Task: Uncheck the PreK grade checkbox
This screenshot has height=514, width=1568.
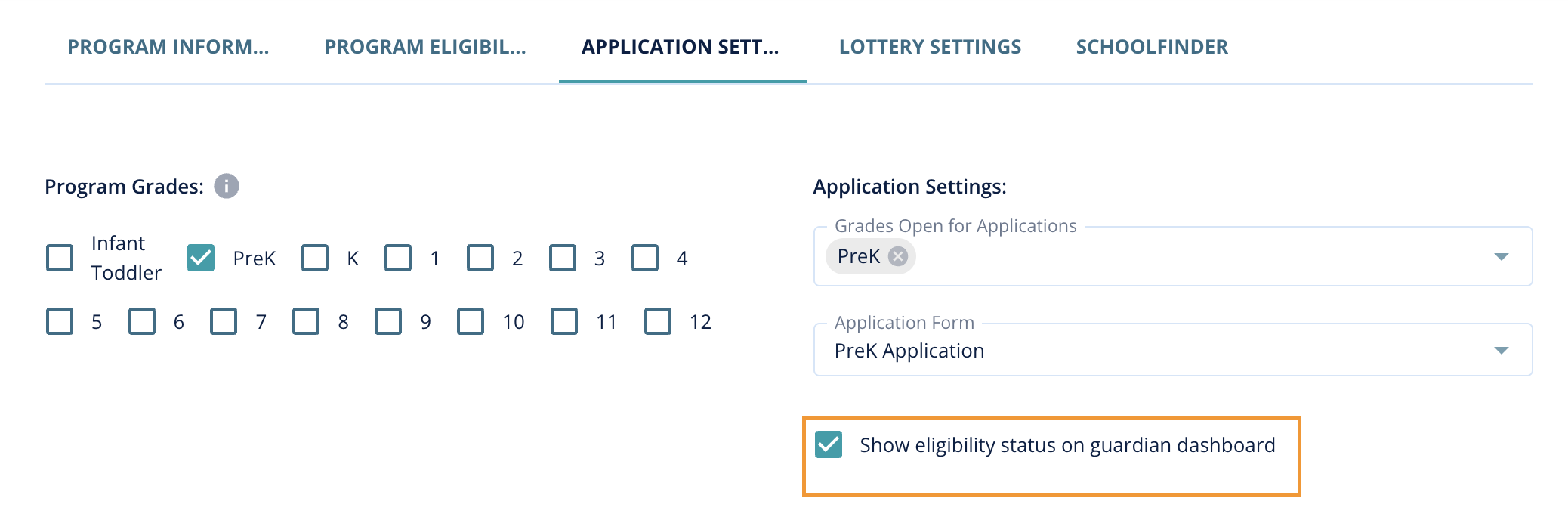Action: point(201,258)
